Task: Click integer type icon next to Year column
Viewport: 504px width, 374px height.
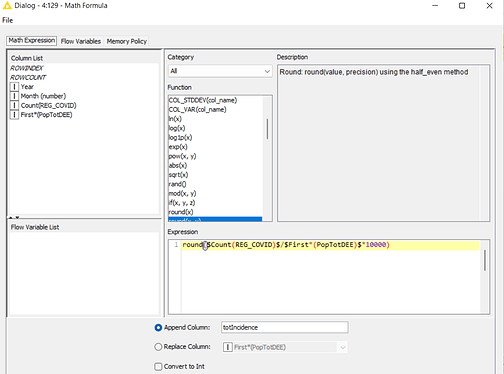Action: point(14,87)
